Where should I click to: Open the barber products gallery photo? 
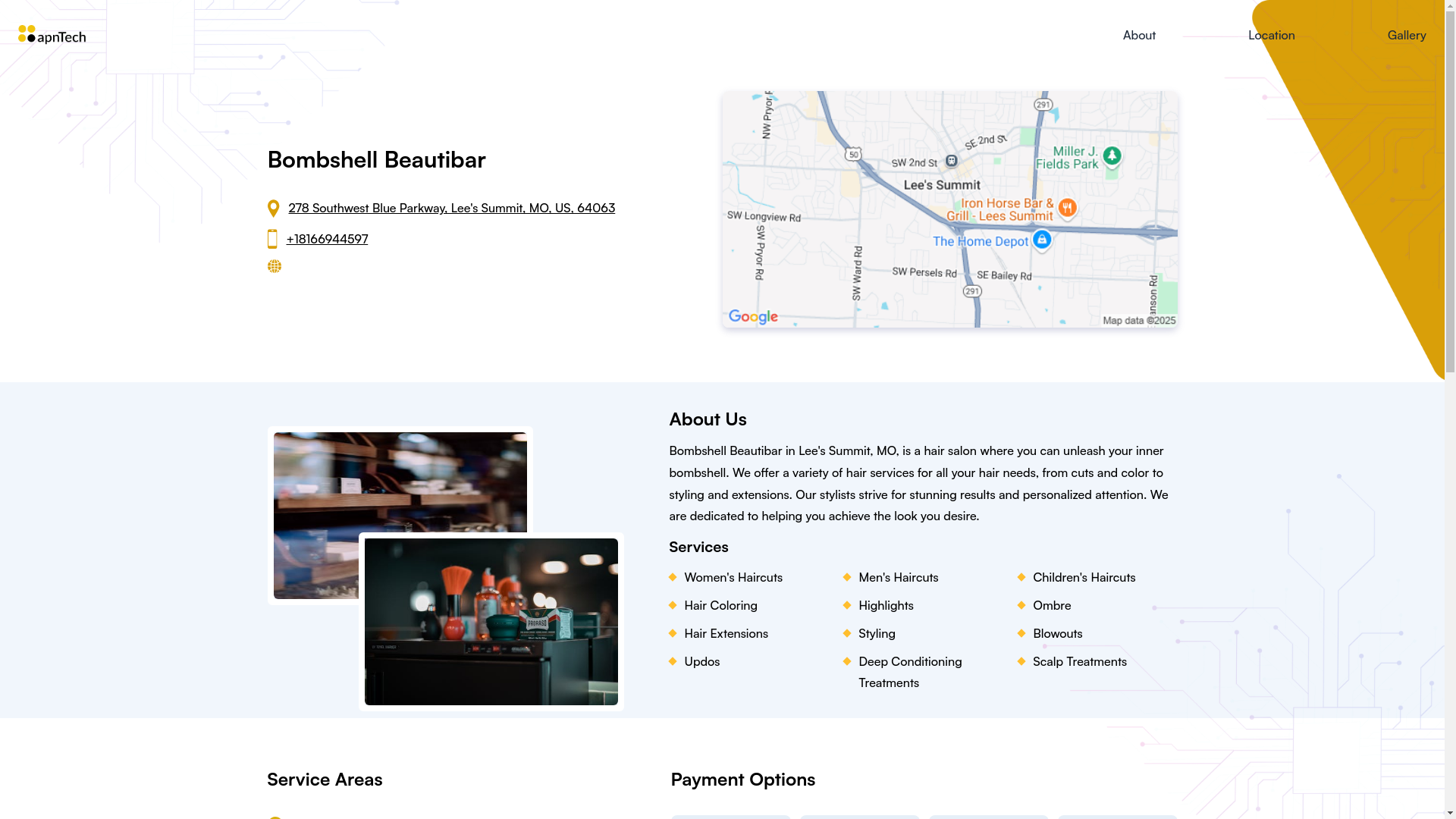491,622
